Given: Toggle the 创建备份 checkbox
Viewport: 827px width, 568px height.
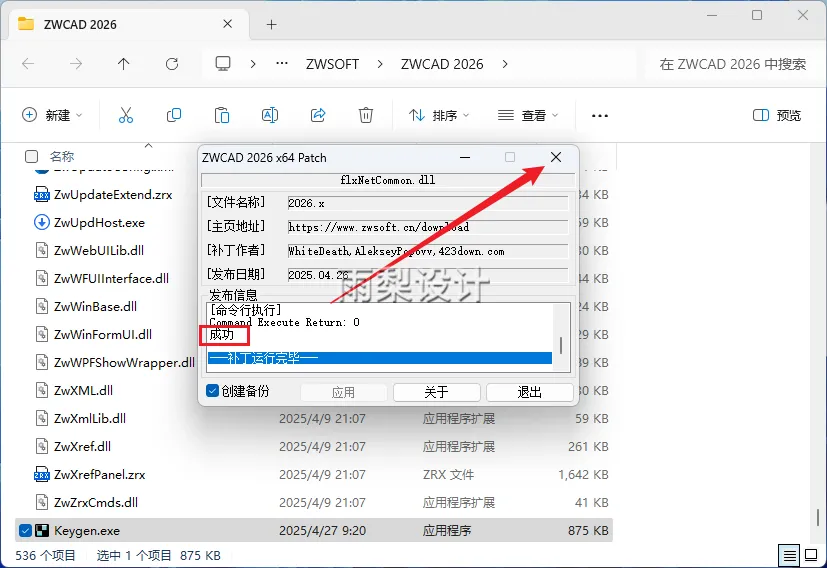Looking at the screenshot, I should click(x=212, y=391).
